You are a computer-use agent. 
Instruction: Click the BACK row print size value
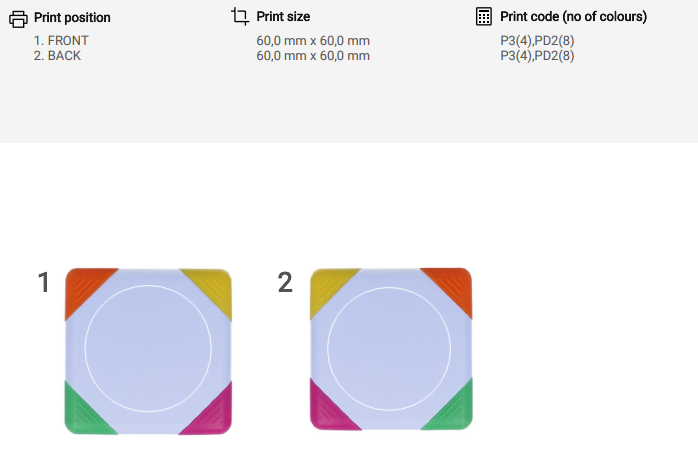click(313, 56)
